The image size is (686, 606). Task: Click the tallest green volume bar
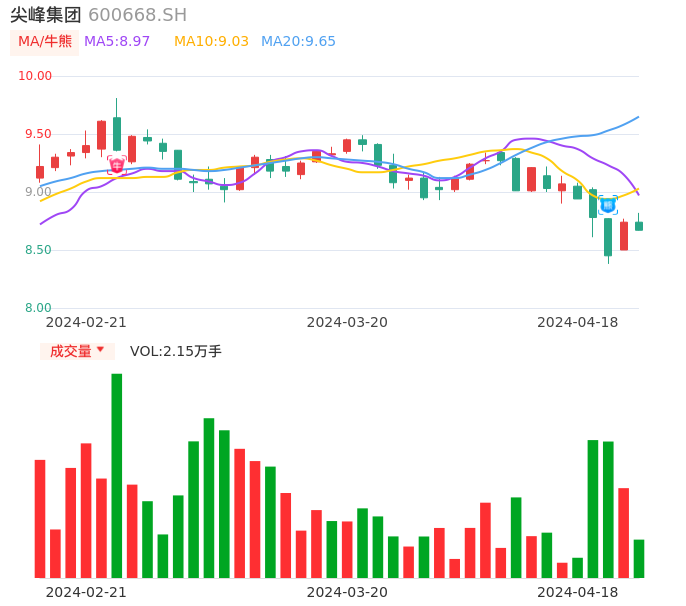pyautogui.click(x=117, y=476)
